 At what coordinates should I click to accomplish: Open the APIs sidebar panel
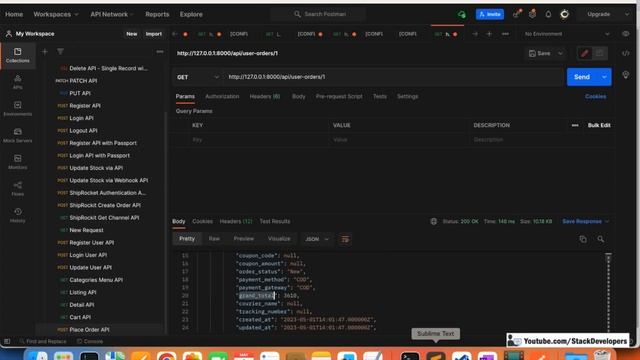[18, 82]
